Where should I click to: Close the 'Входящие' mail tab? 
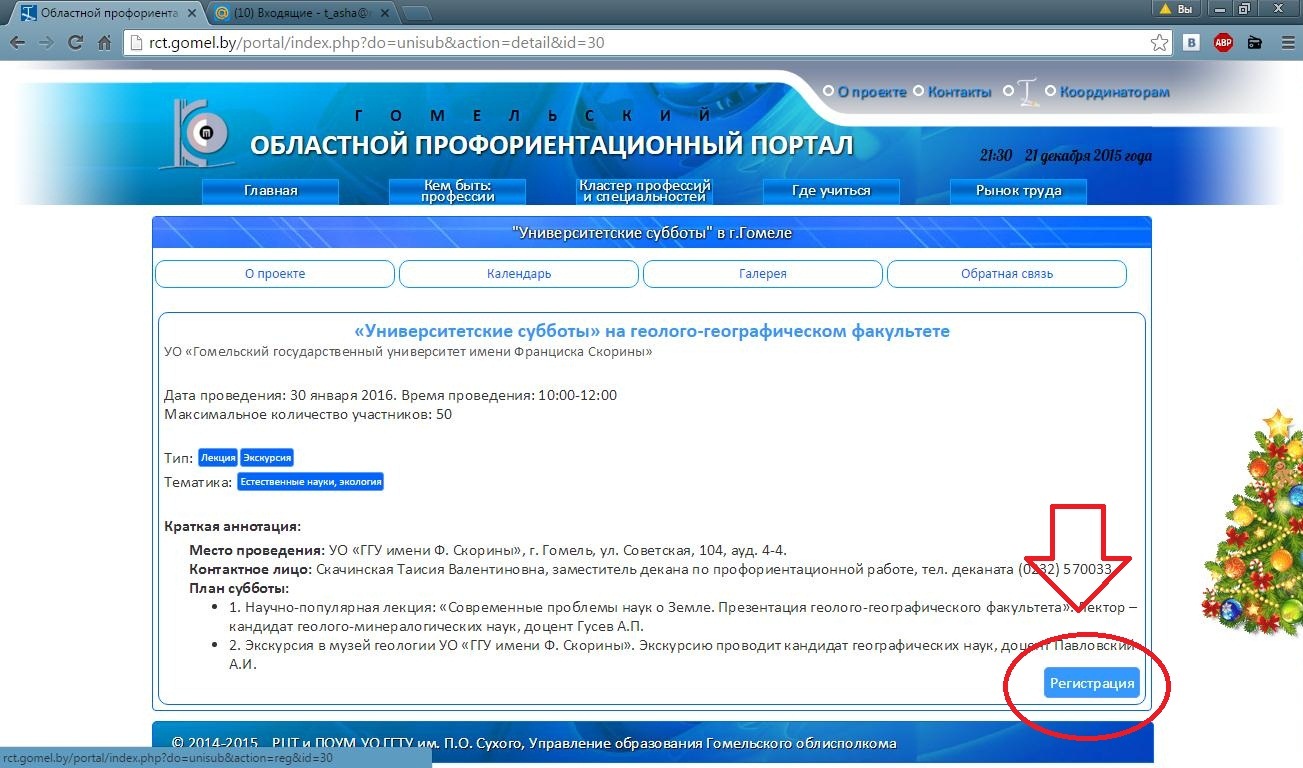click(385, 13)
